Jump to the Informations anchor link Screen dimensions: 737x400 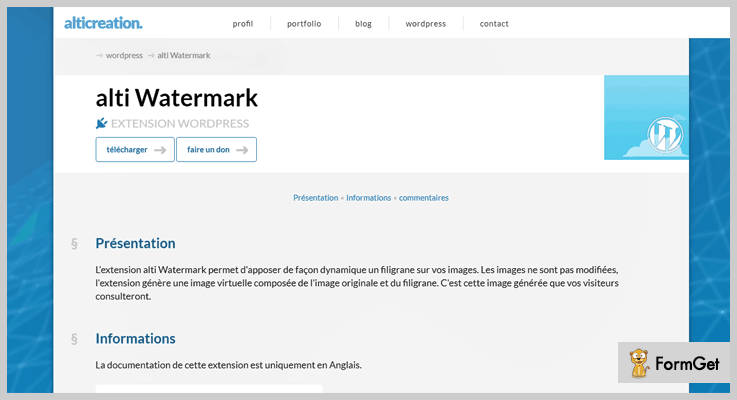[x=368, y=198]
